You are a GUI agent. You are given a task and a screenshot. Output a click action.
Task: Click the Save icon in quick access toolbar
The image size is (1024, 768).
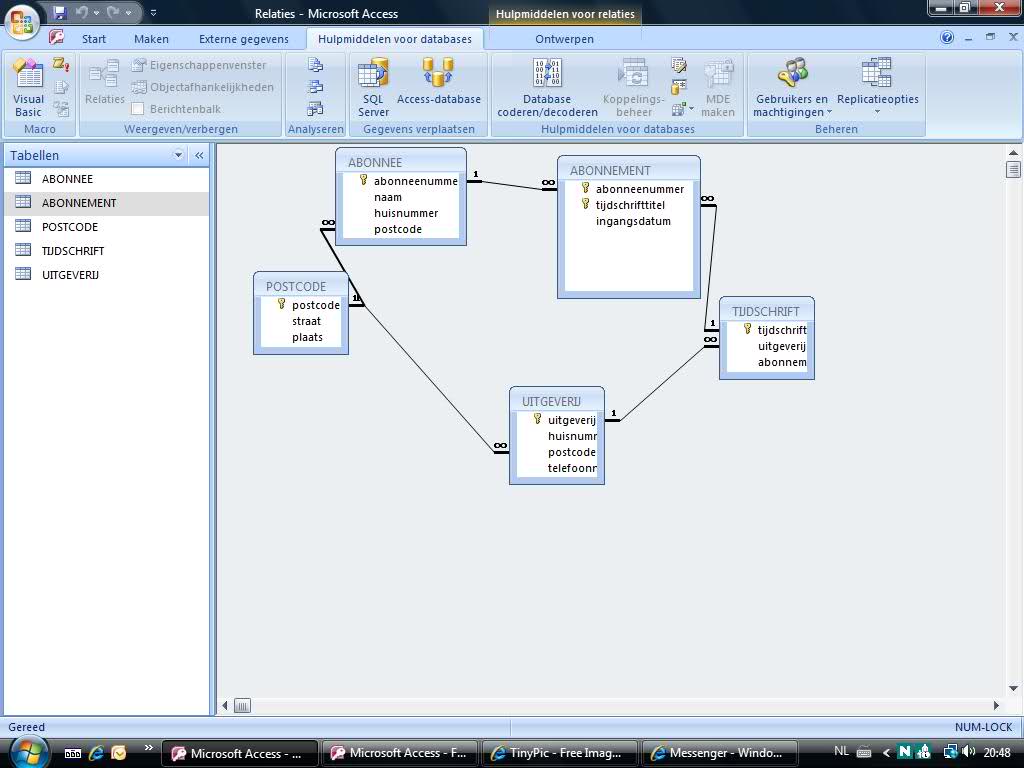tap(60, 13)
